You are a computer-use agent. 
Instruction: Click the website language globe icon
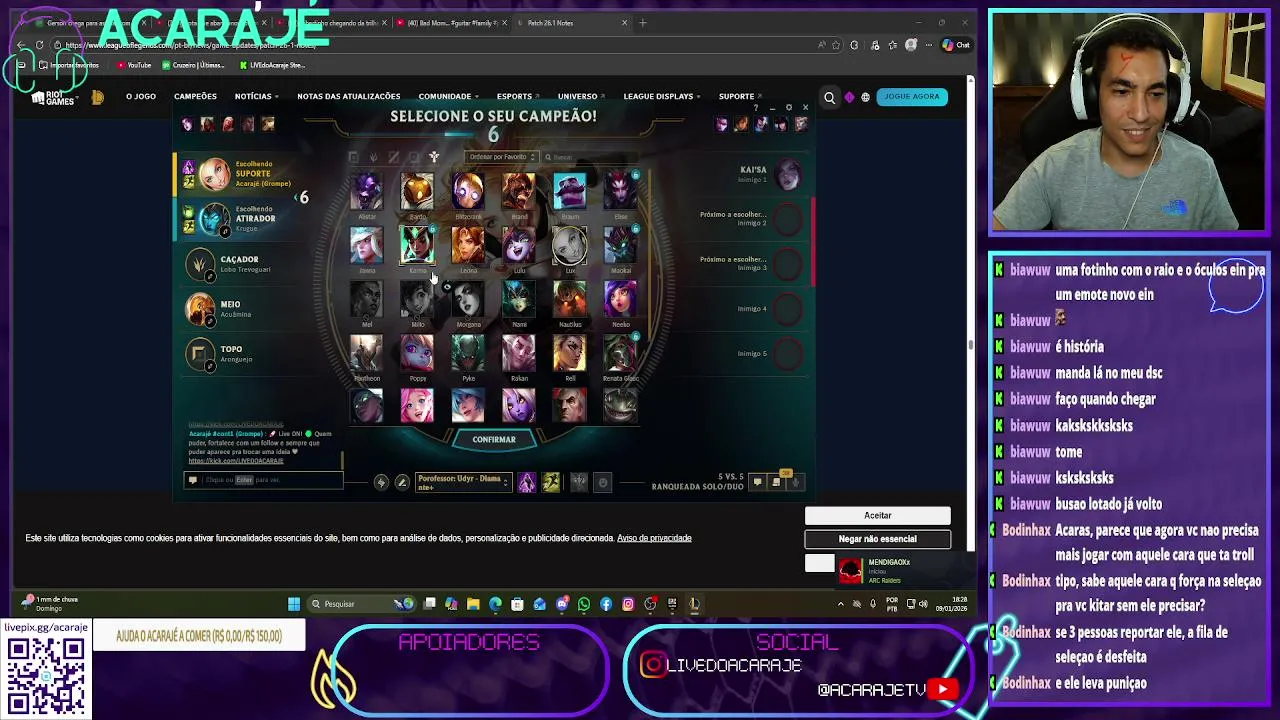(865, 97)
